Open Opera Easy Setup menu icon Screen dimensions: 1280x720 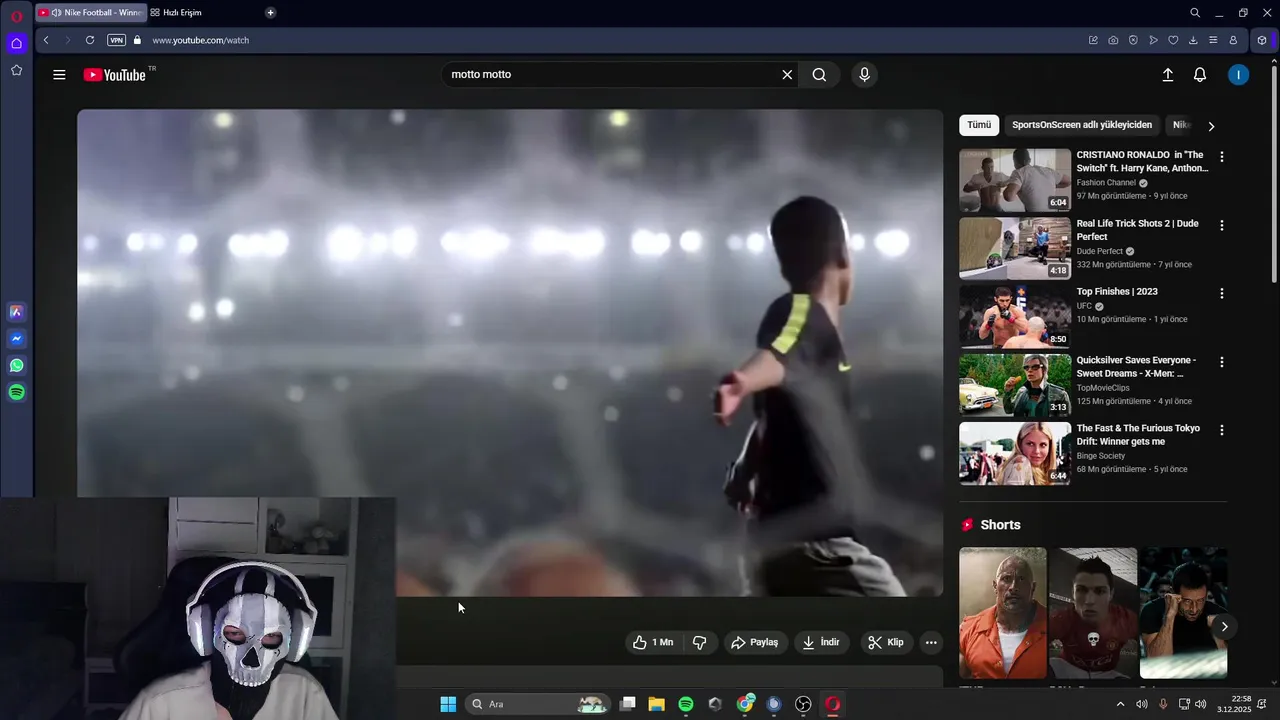click(1213, 40)
